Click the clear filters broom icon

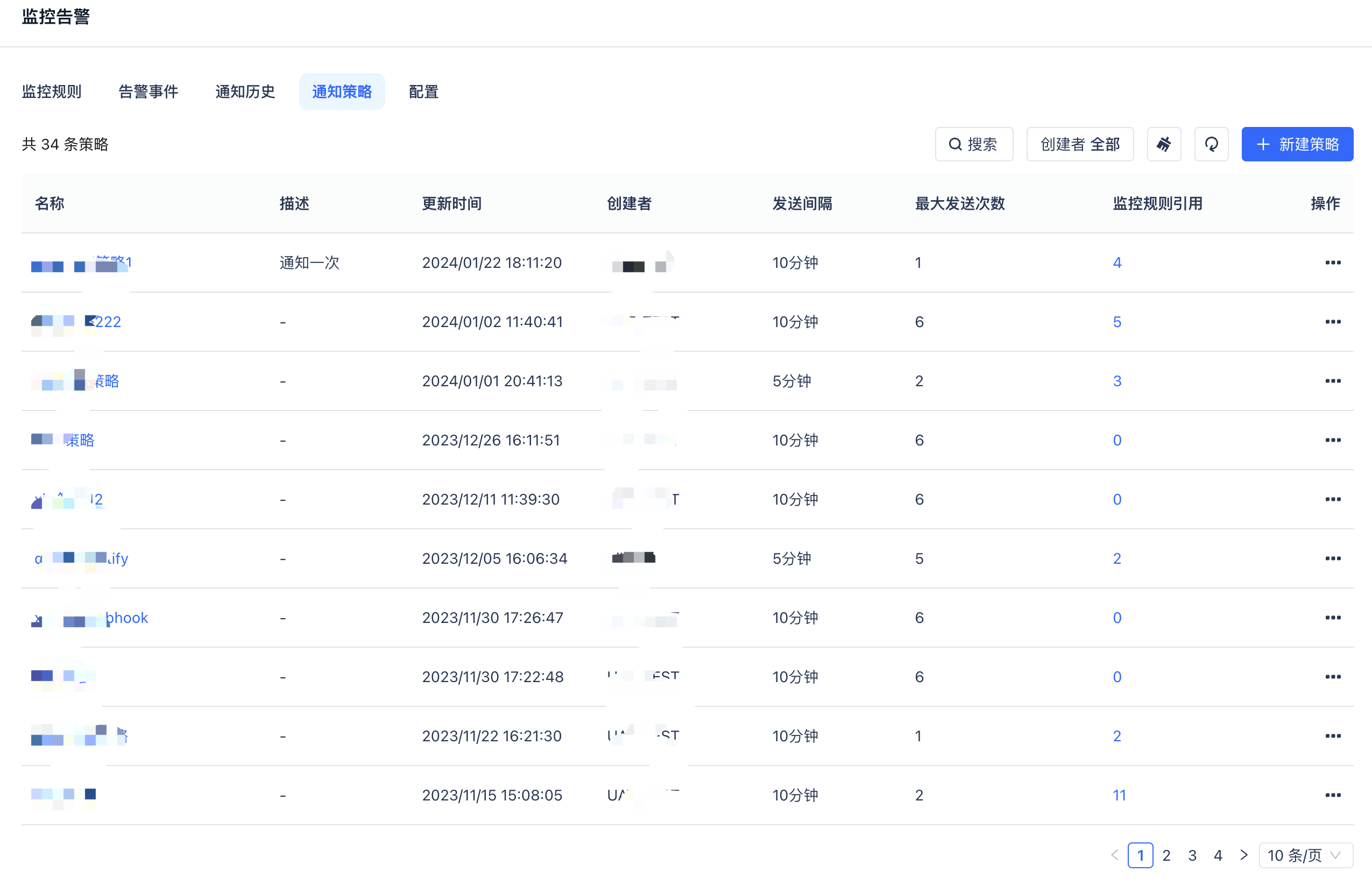tap(1164, 144)
